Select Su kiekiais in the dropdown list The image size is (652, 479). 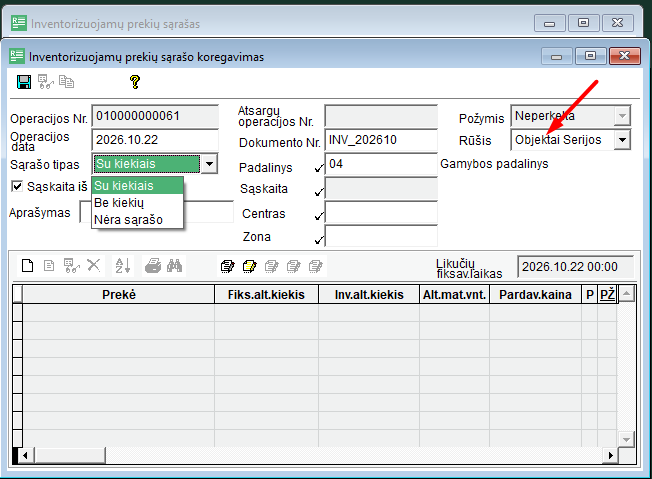[137, 185]
